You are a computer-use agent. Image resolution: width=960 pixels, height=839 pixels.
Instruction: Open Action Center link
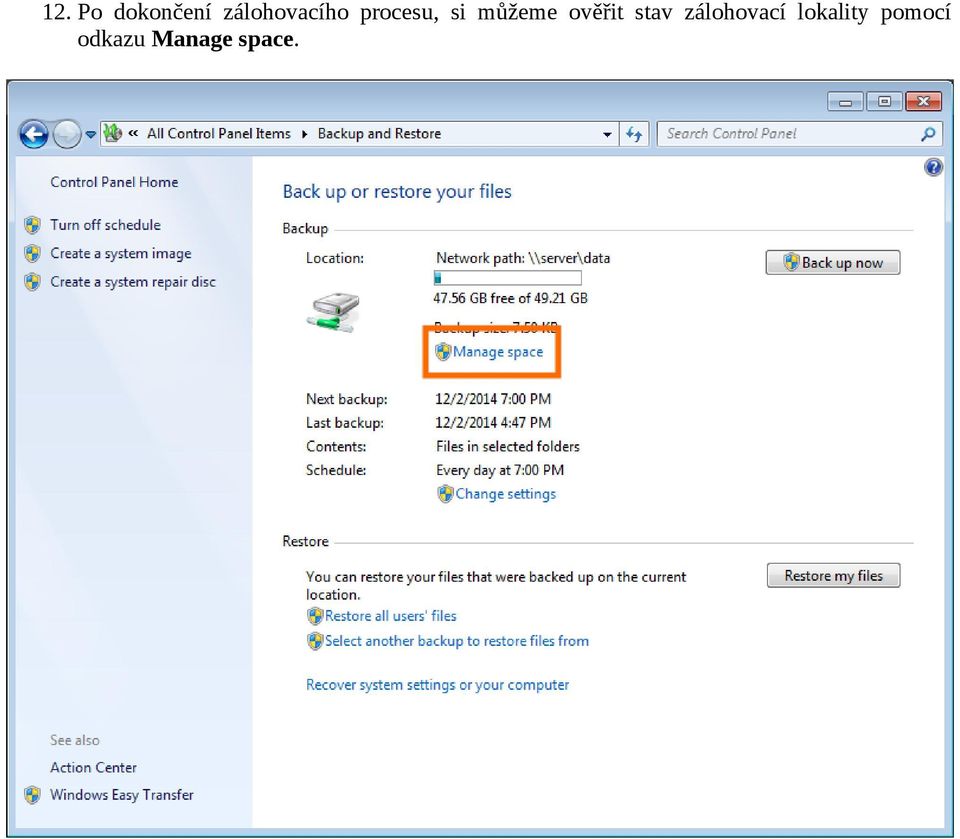[93, 767]
